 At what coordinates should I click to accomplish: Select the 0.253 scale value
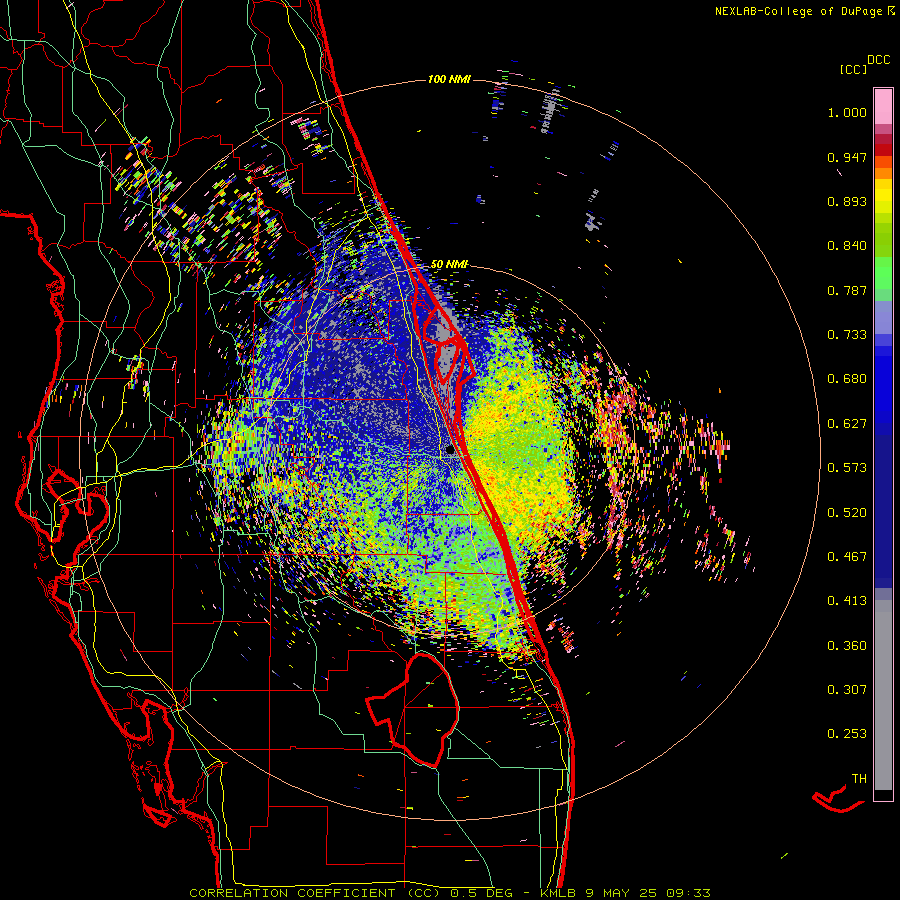847,734
